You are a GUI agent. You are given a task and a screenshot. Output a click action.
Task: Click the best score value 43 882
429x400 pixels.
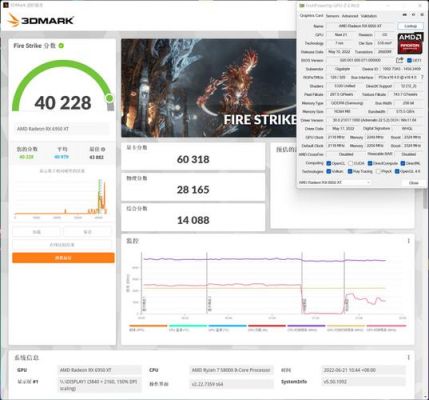[x=96, y=157]
